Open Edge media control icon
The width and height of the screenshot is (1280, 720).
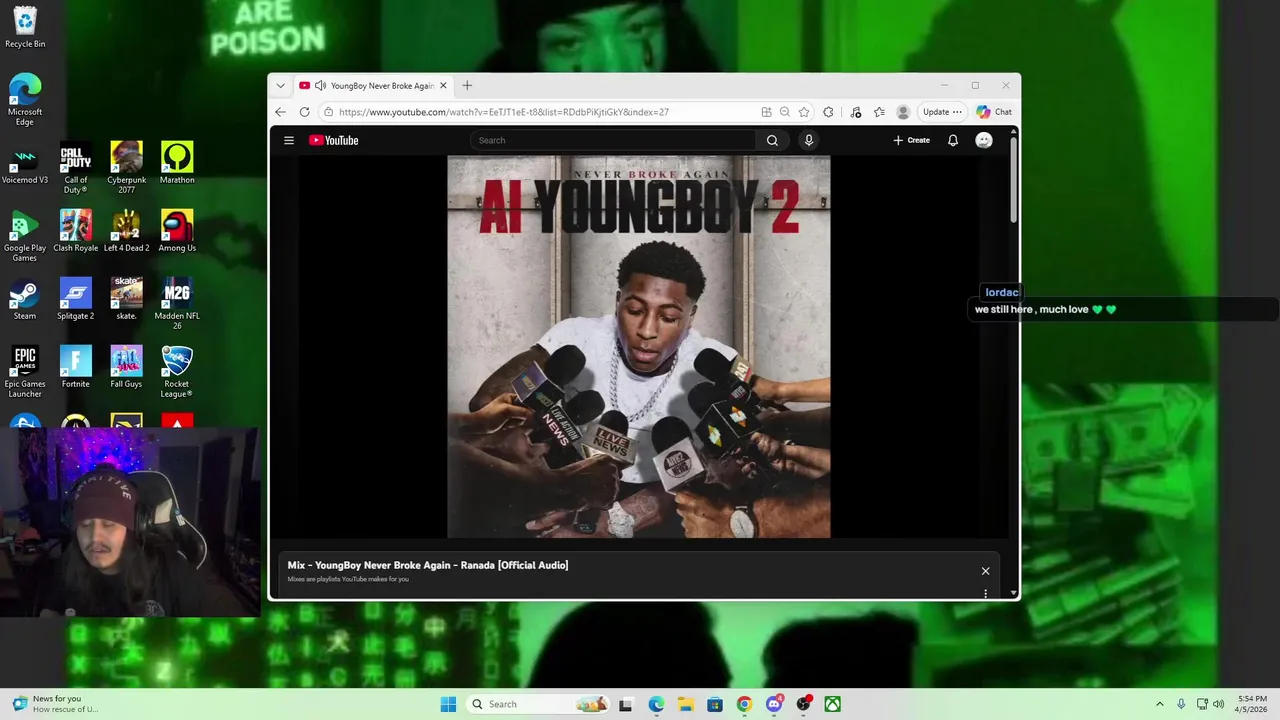[x=855, y=112]
